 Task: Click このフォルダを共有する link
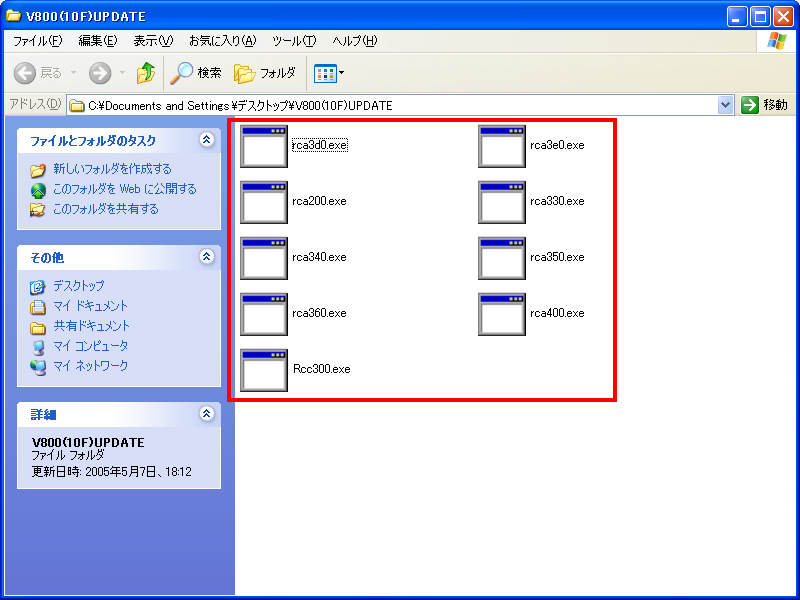106,209
